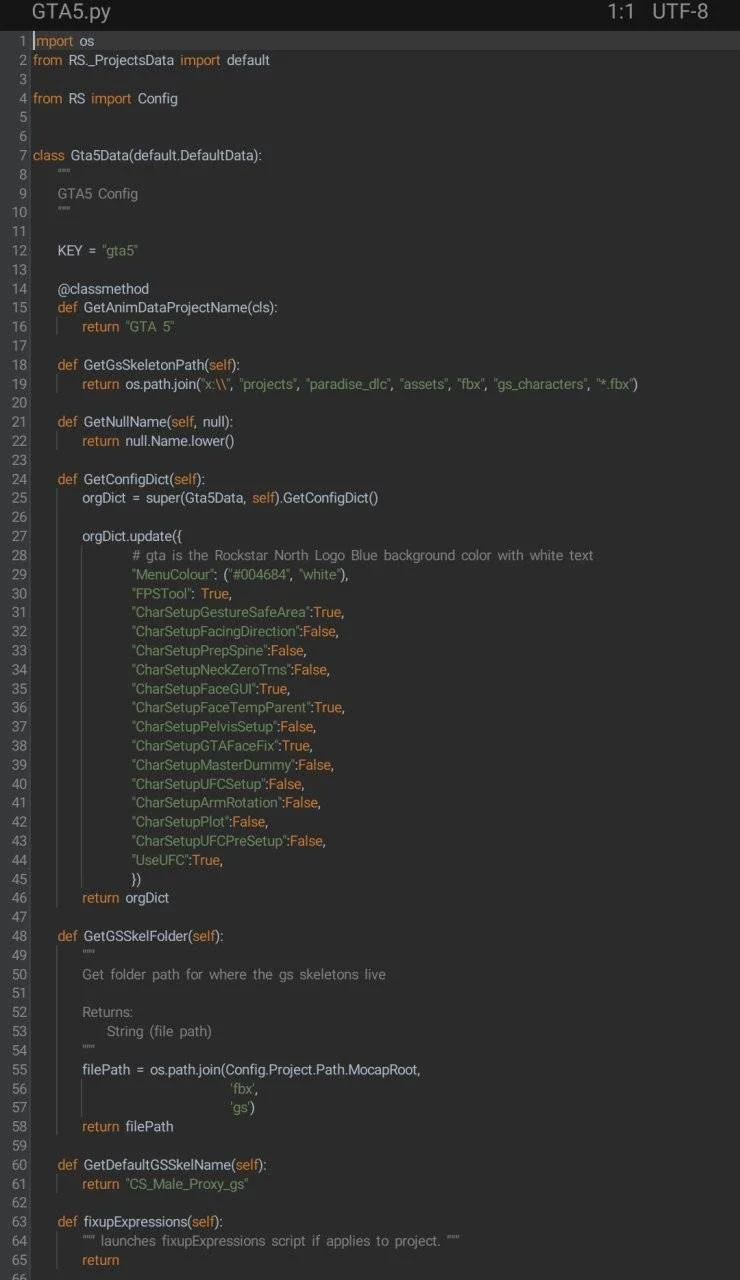Click the "CharSetupNeckZeroTrns" entry
740x1280 pixels.
point(230,669)
